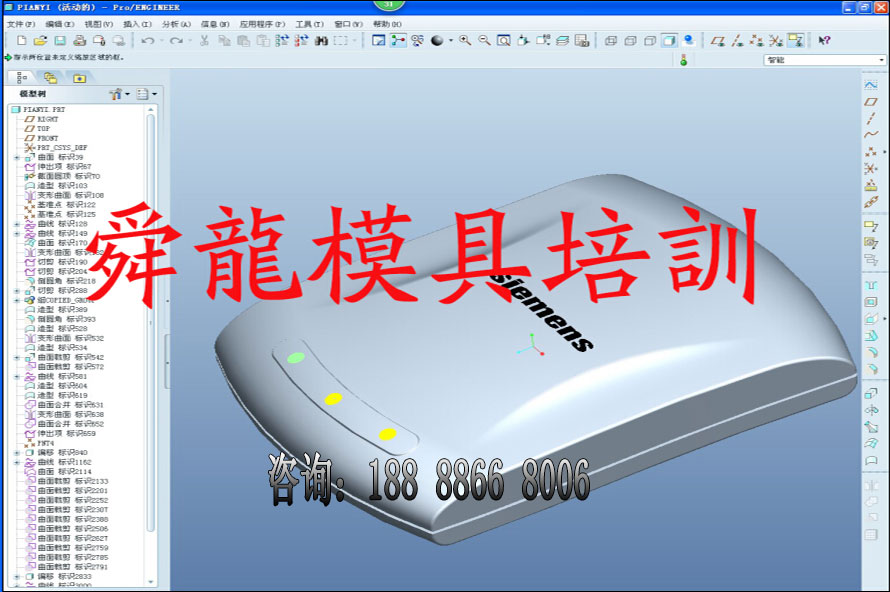
Task: Open the Layers icon in toolbar
Action: click(562, 40)
